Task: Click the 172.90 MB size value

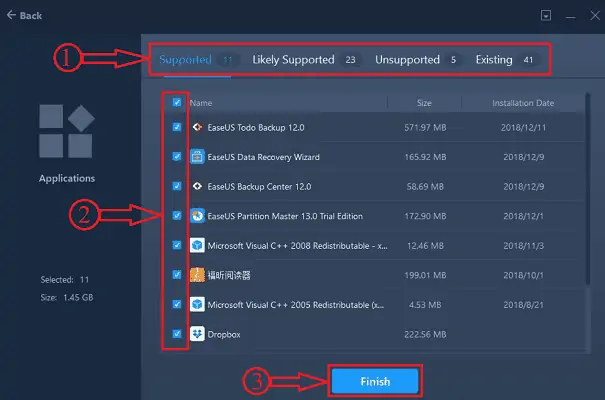Action: [x=425, y=216]
